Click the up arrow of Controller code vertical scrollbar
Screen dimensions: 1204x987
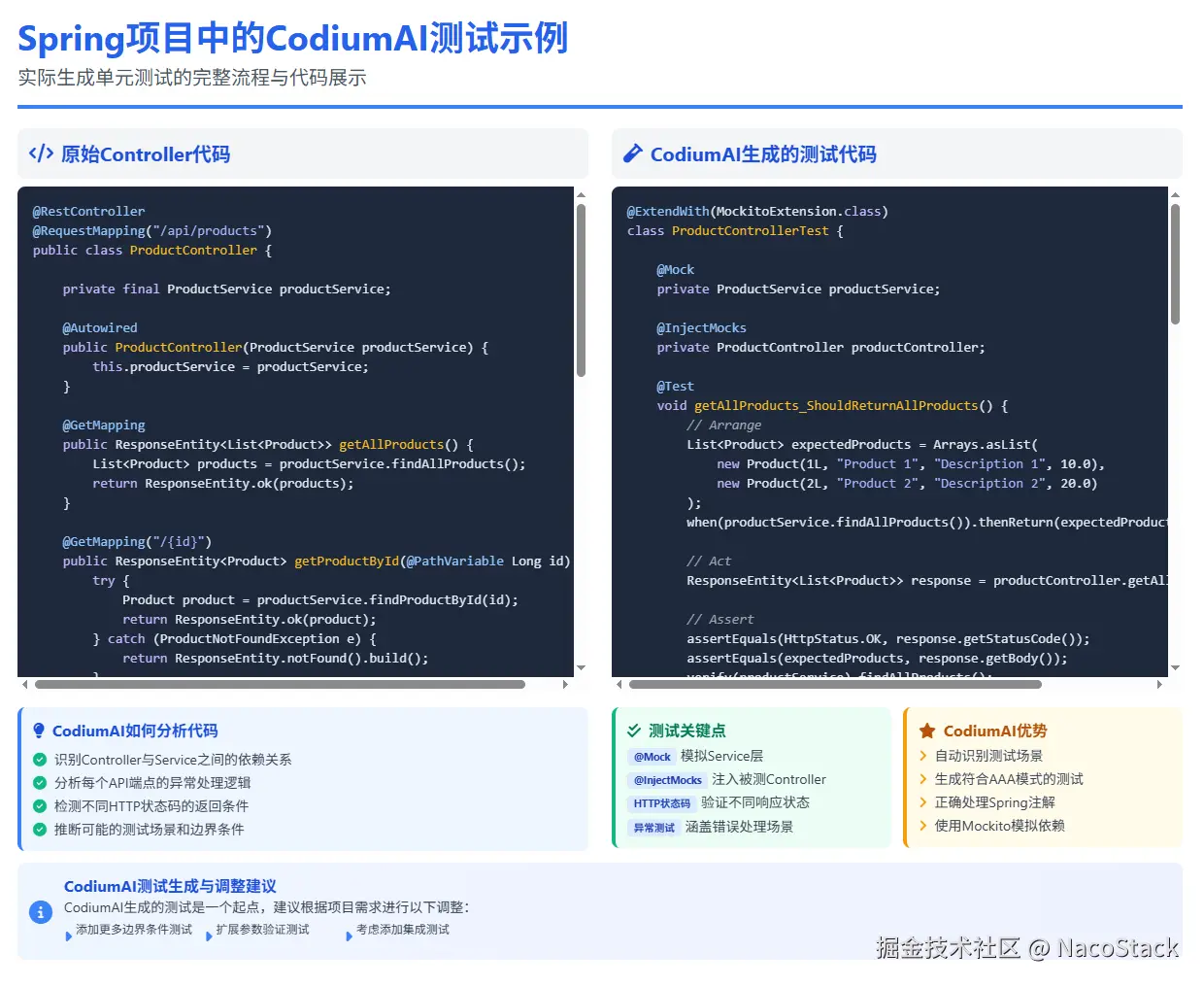point(581,195)
